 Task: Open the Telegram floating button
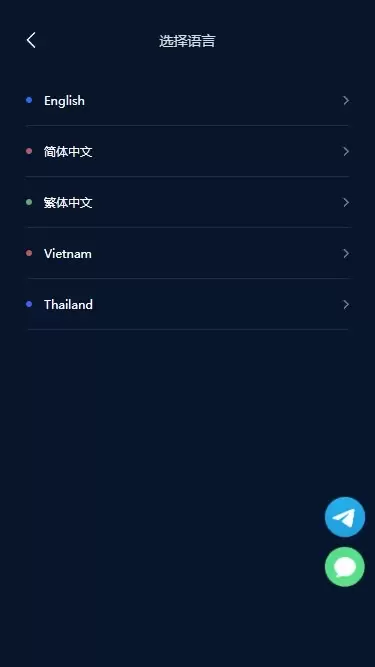(345, 517)
